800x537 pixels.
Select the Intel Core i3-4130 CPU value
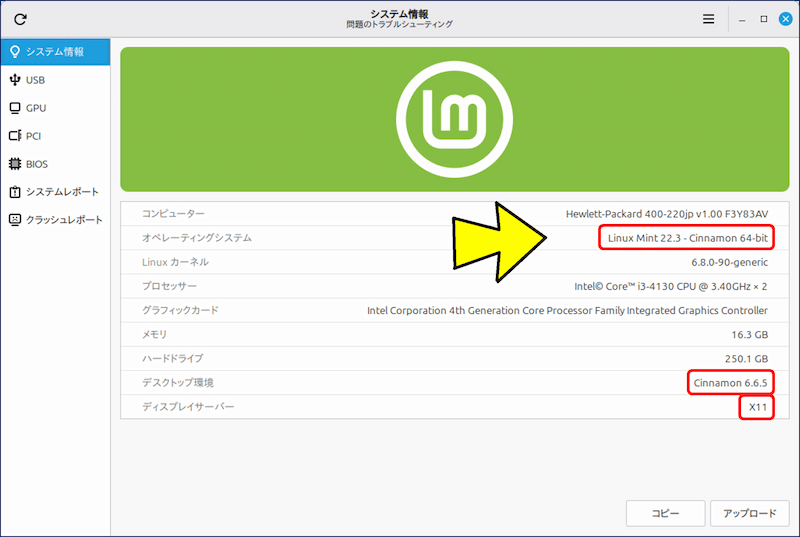670,287
